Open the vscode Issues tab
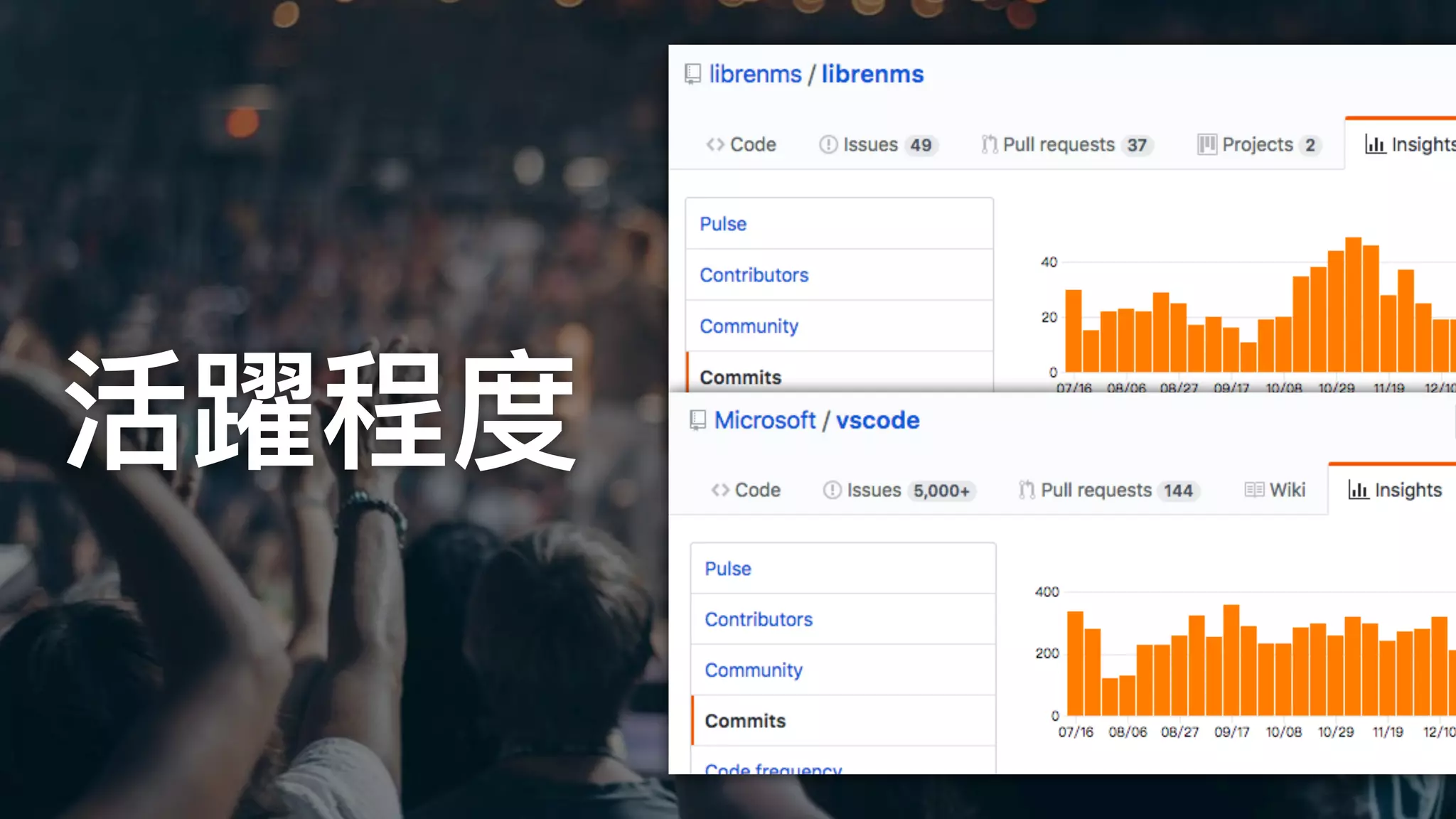The image size is (1456, 819). pyautogui.click(x=899, y=490)
